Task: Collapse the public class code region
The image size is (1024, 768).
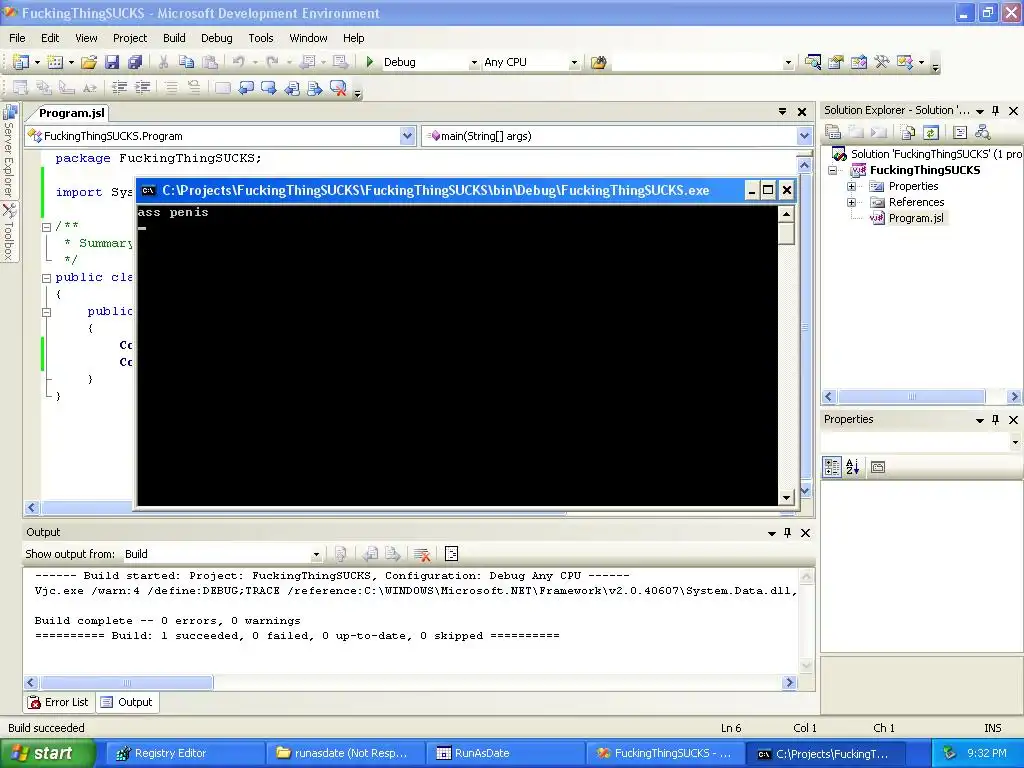Action: 46,278
